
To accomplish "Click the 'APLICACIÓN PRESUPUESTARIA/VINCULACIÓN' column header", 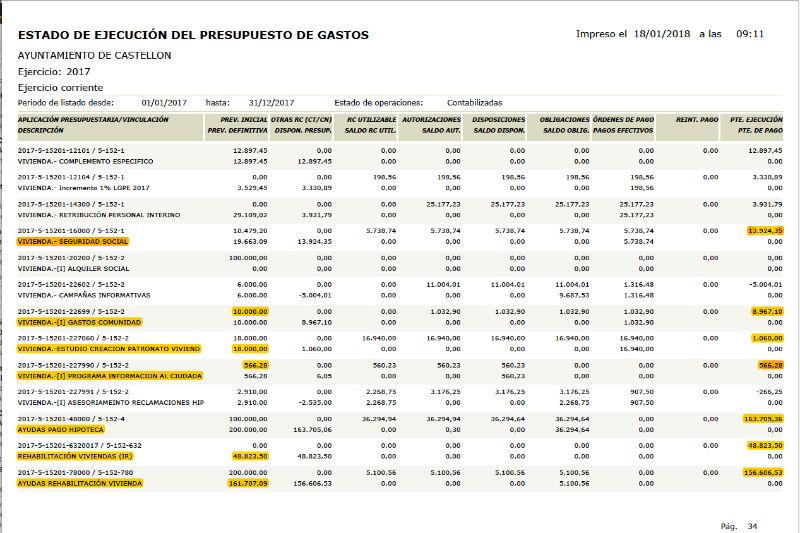I will click(91, 120).
